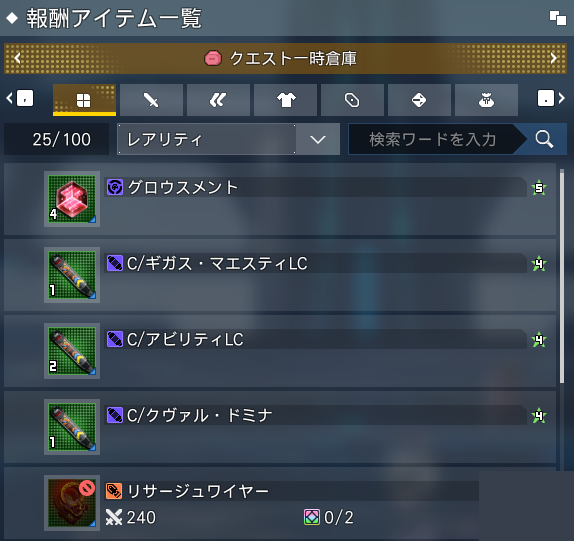This screenshot has height=541, width=574.
Task: Open the tag-shaped items category tab
Action: [352, 100]
